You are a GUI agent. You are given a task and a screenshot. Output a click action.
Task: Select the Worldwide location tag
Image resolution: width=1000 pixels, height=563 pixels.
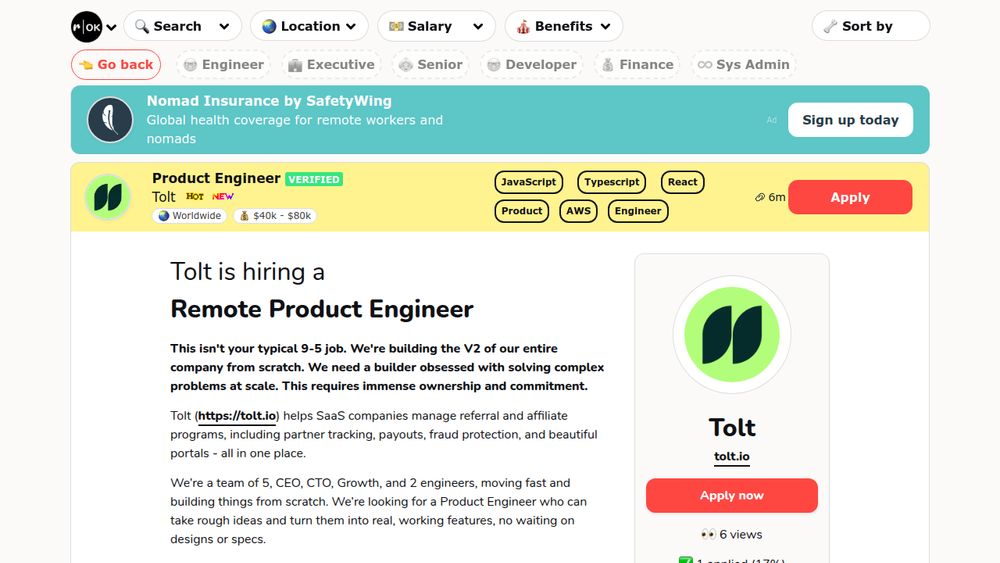(x=189, y=216)
